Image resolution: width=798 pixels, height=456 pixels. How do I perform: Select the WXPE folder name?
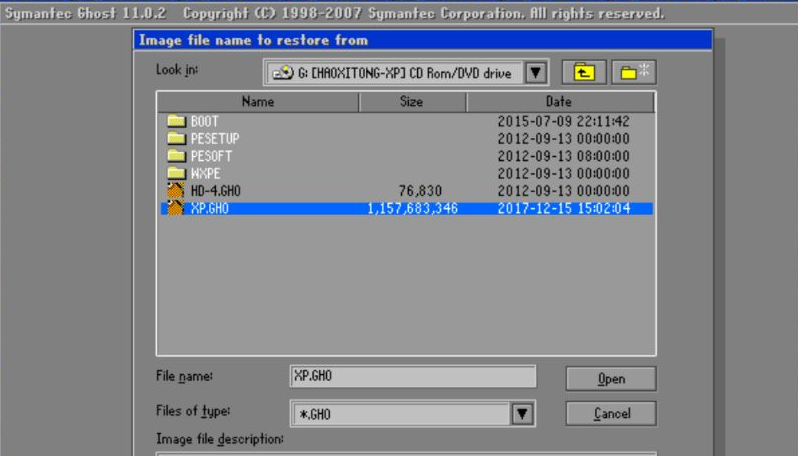pos(206,174)
